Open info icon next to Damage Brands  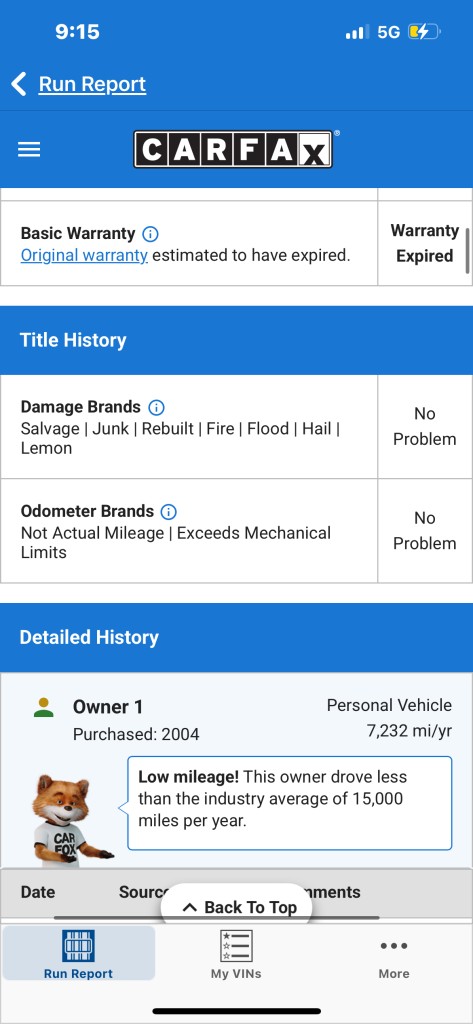coord(156,408)
